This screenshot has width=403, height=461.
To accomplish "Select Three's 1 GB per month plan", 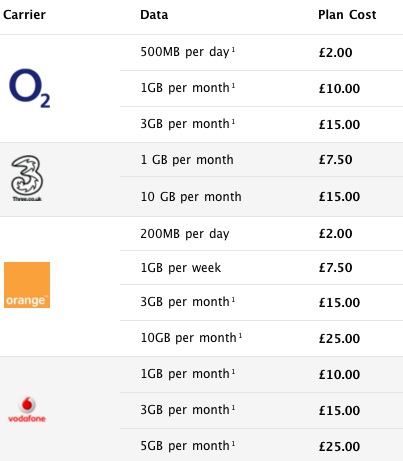I will click(x=261, y=160).
